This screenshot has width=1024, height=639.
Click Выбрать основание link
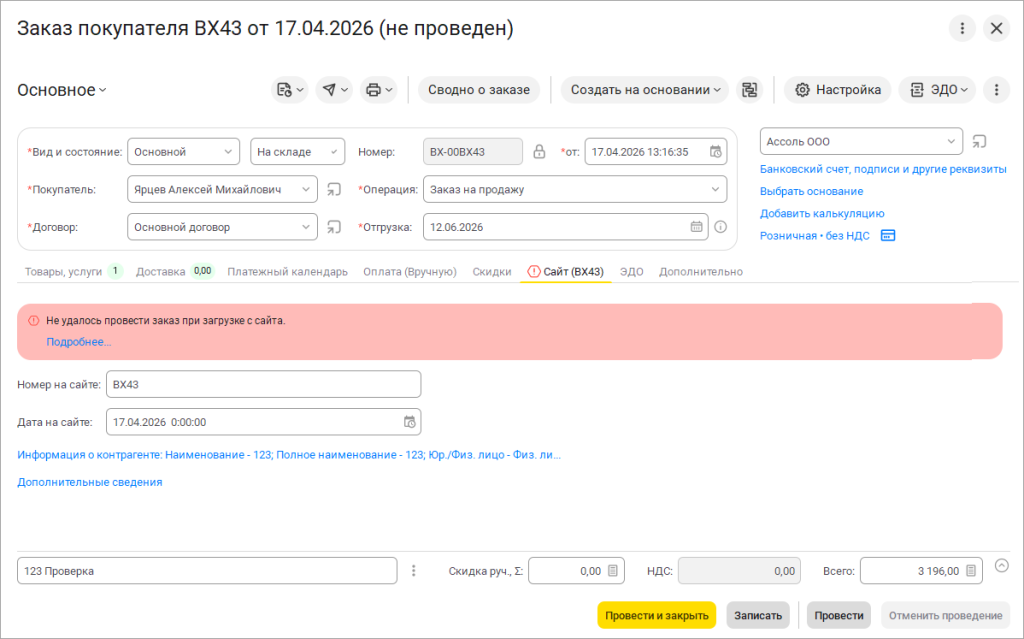pyautogui.click(x=811, y=191)
